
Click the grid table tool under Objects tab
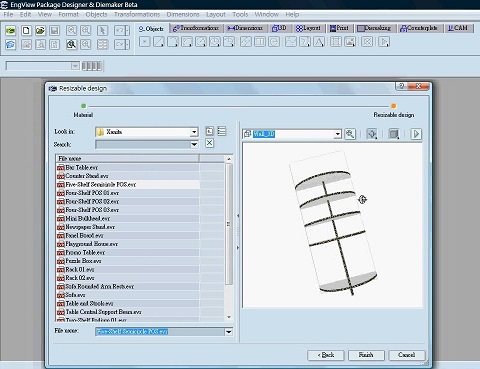tap(336, 42)
